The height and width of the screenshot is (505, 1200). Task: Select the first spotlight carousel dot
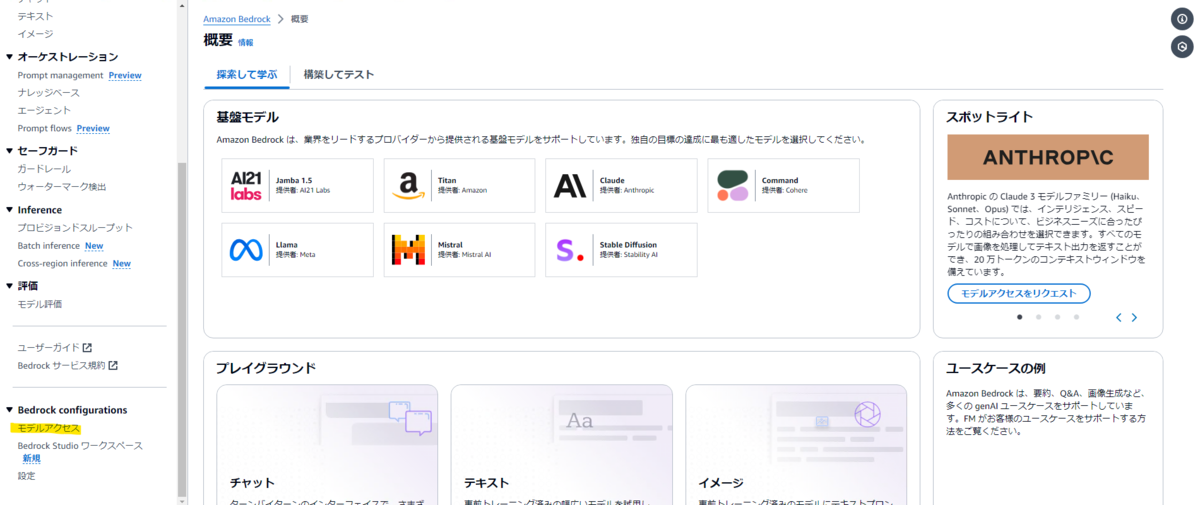click(x=1019, y=317)
